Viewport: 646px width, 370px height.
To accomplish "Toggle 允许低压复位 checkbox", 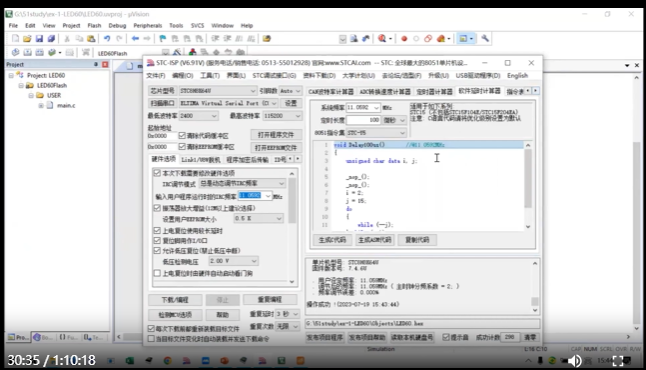I will [157, 251].
